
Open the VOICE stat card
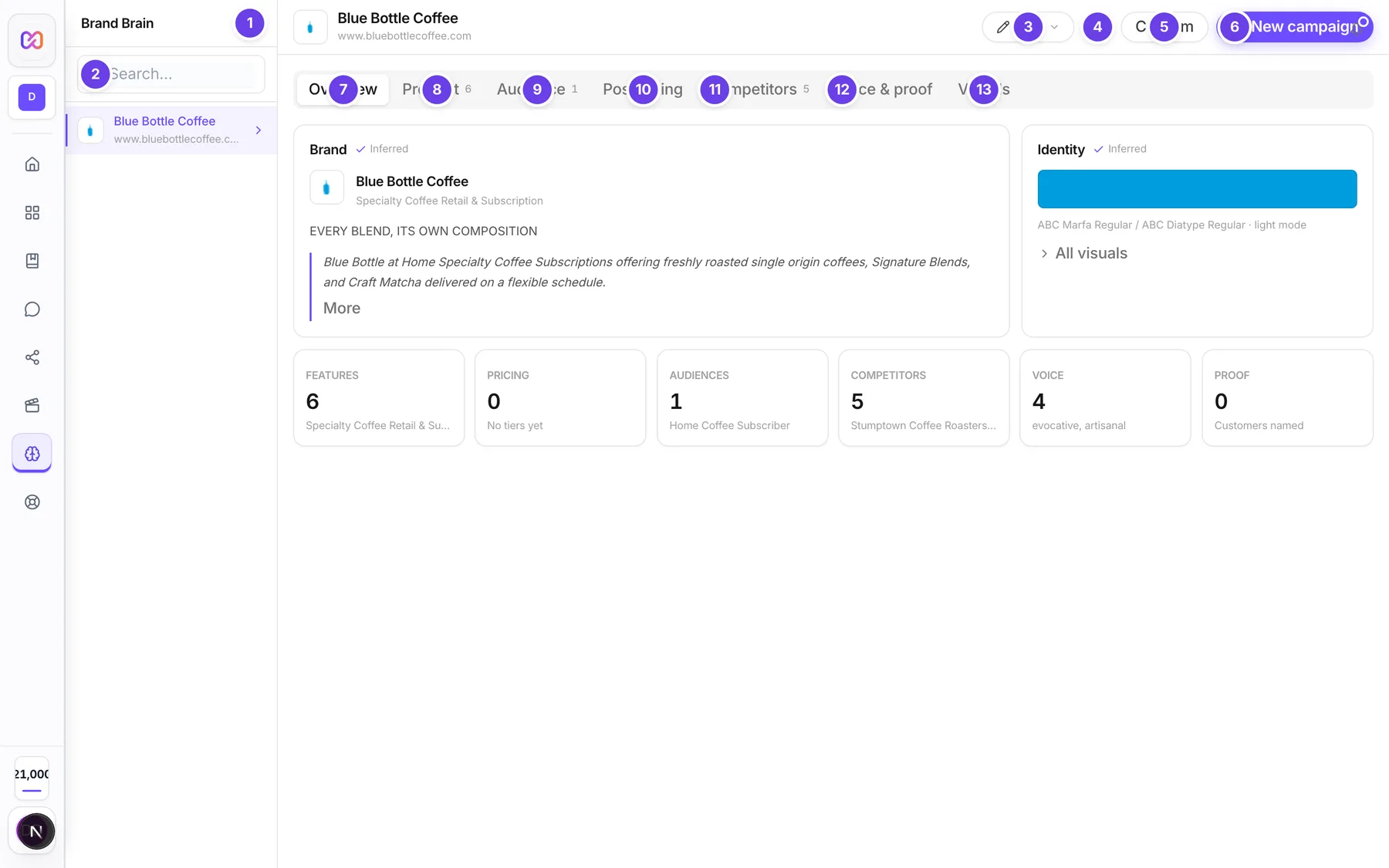[x=1105, y=398]
